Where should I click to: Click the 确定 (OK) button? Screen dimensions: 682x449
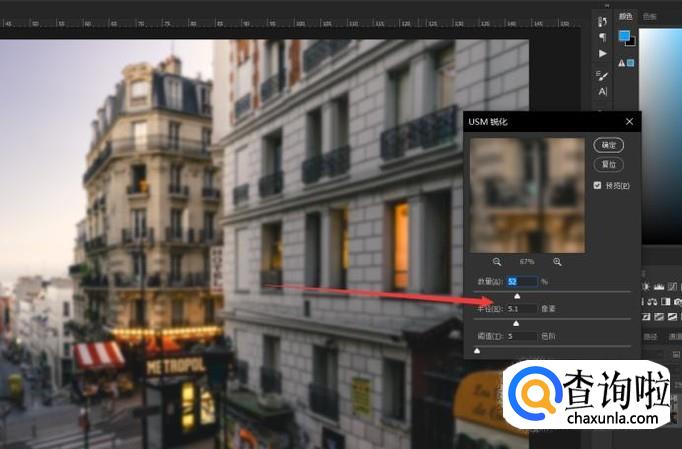click(x=607, y=145)
